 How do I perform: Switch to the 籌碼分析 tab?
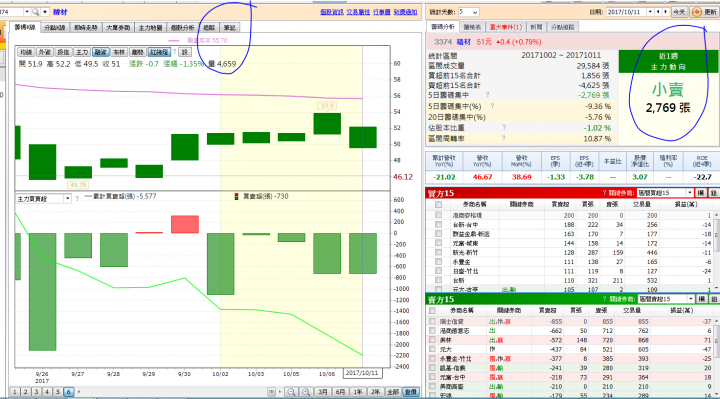coord(443,27)
